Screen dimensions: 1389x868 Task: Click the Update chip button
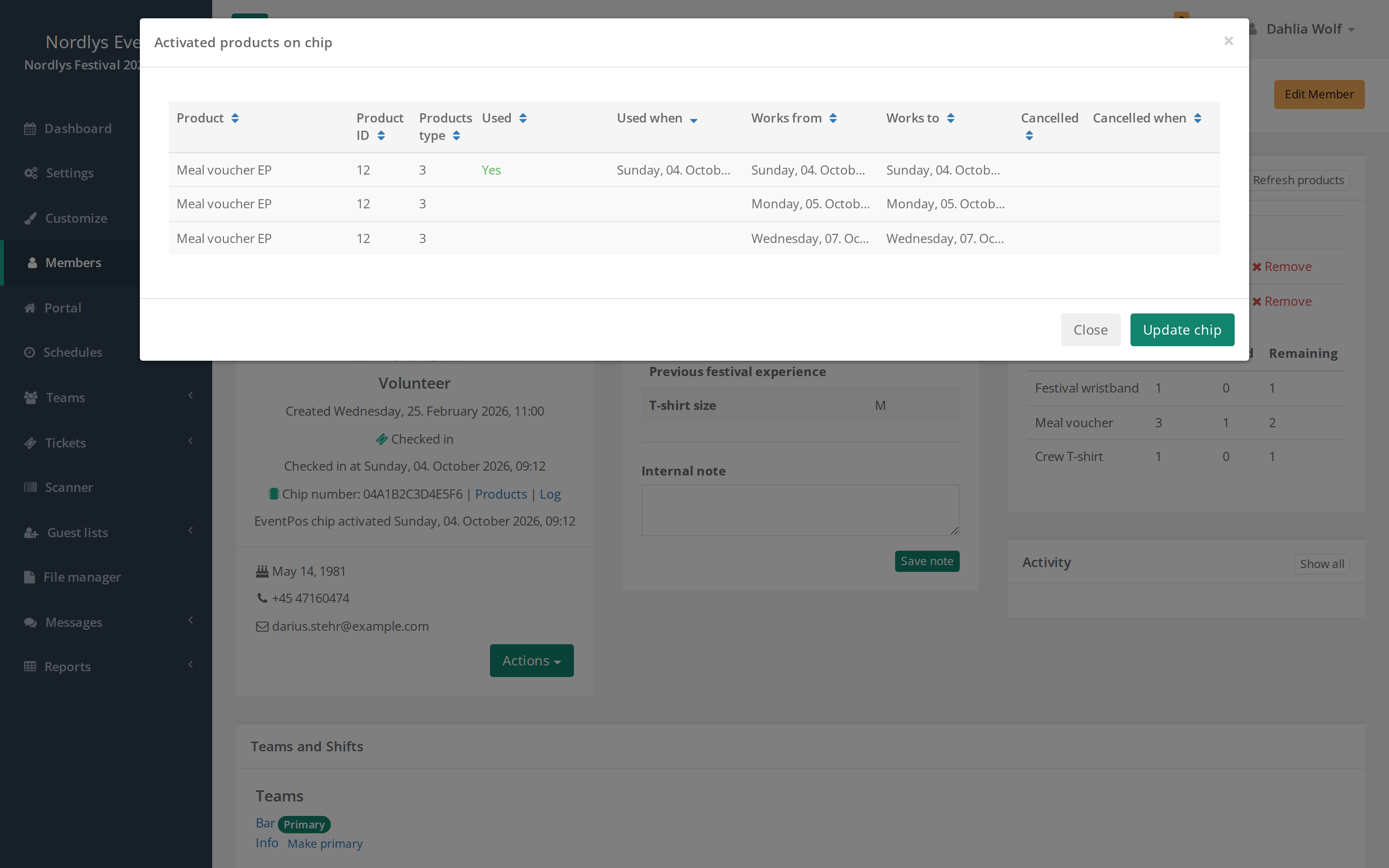coord(1182,330)
